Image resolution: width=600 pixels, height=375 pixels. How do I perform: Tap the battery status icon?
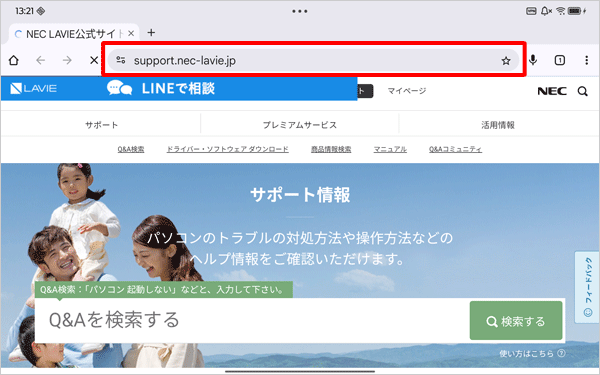[576, 11]
